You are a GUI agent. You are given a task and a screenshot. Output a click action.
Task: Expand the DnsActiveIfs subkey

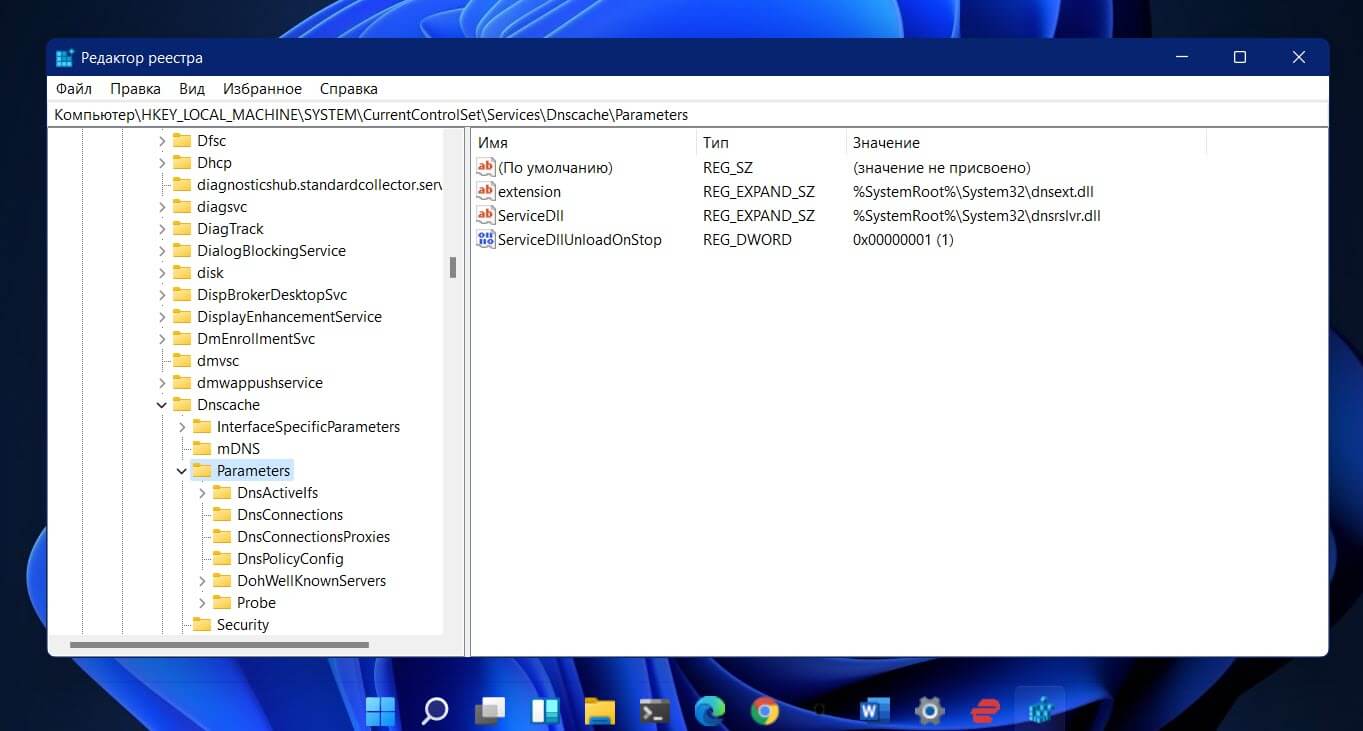pos(202,493)
